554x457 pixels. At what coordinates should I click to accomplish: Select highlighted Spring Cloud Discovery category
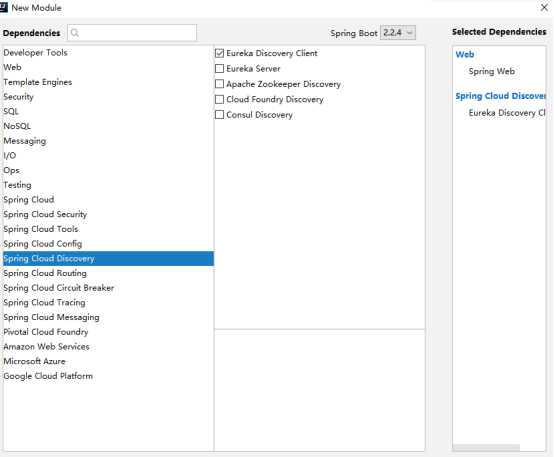[108, 258]
